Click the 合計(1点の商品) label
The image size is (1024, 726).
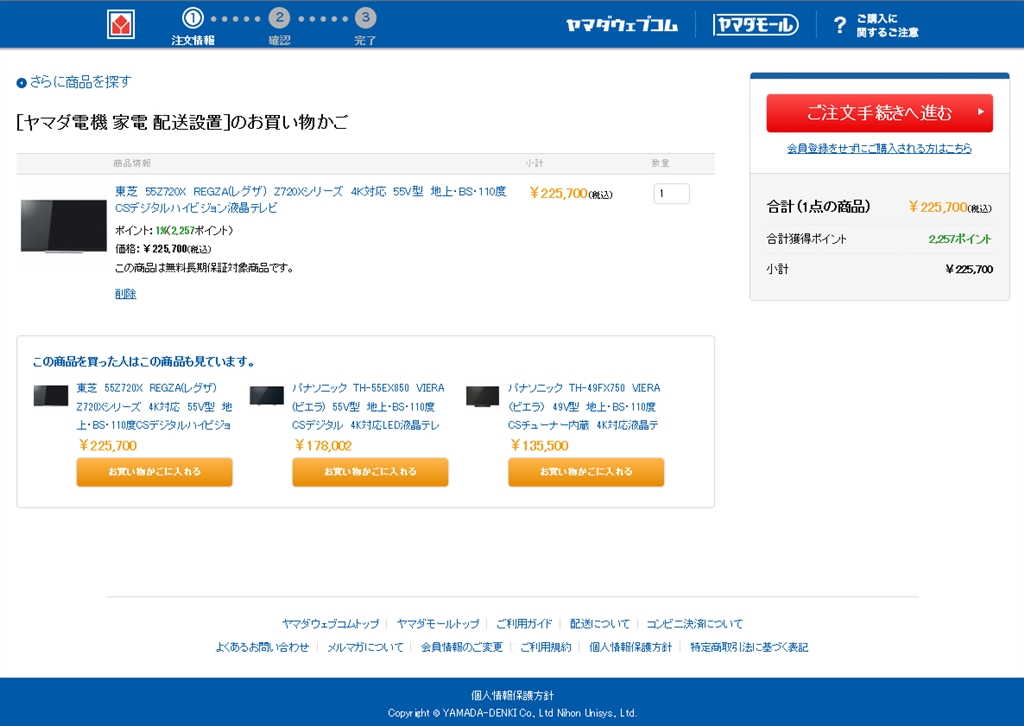click(818, 207)
